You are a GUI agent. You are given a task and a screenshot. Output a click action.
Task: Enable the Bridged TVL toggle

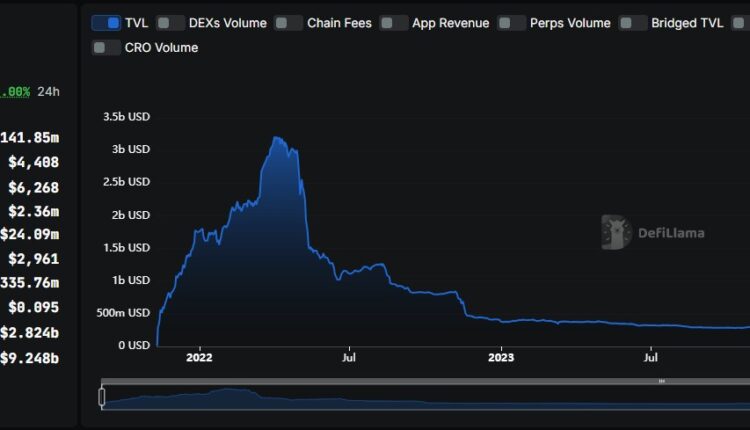(632, 23)
